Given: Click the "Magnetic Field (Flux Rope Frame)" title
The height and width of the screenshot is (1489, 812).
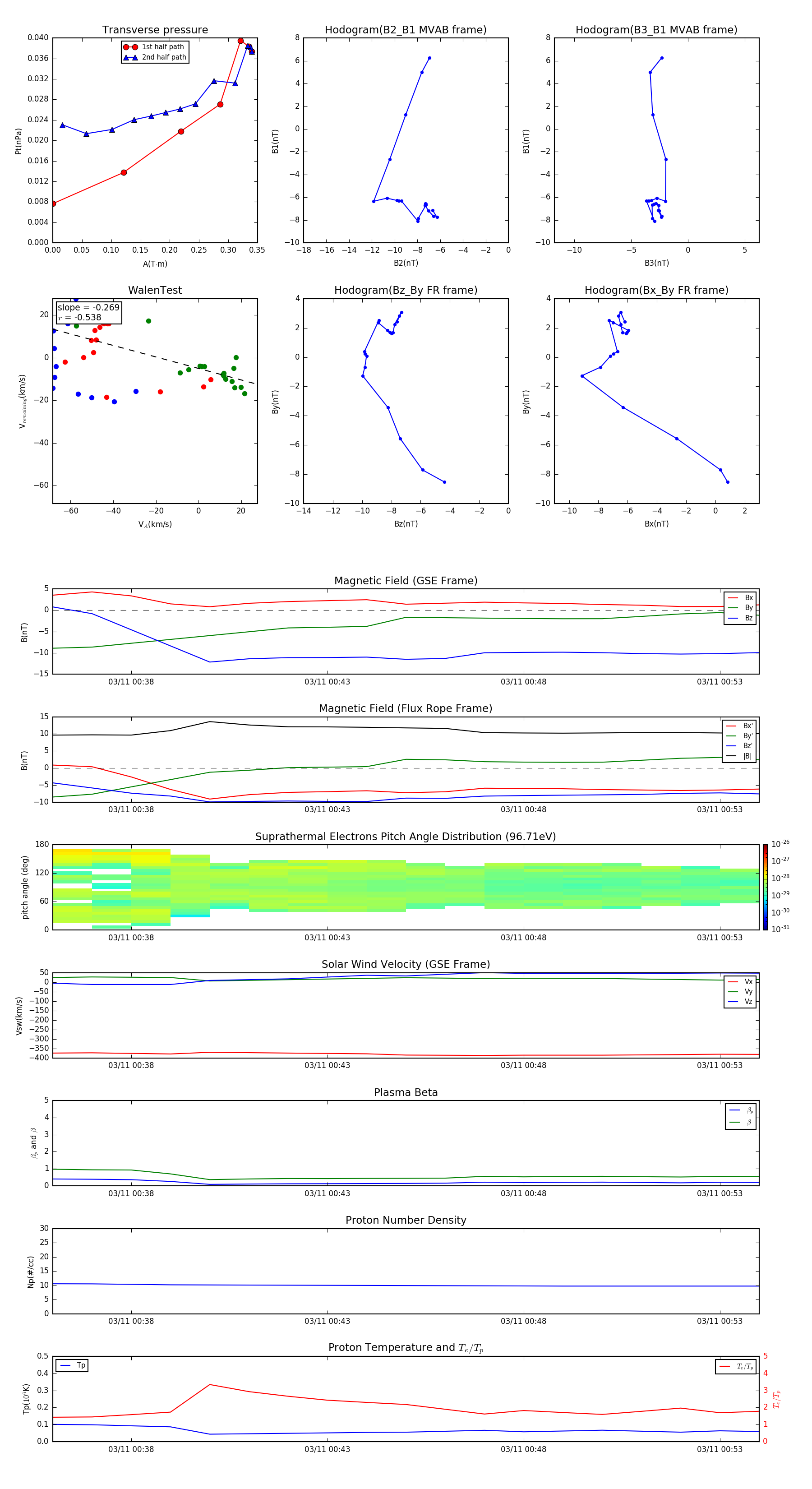Looking at the screenshot, I should click(406, 709).
